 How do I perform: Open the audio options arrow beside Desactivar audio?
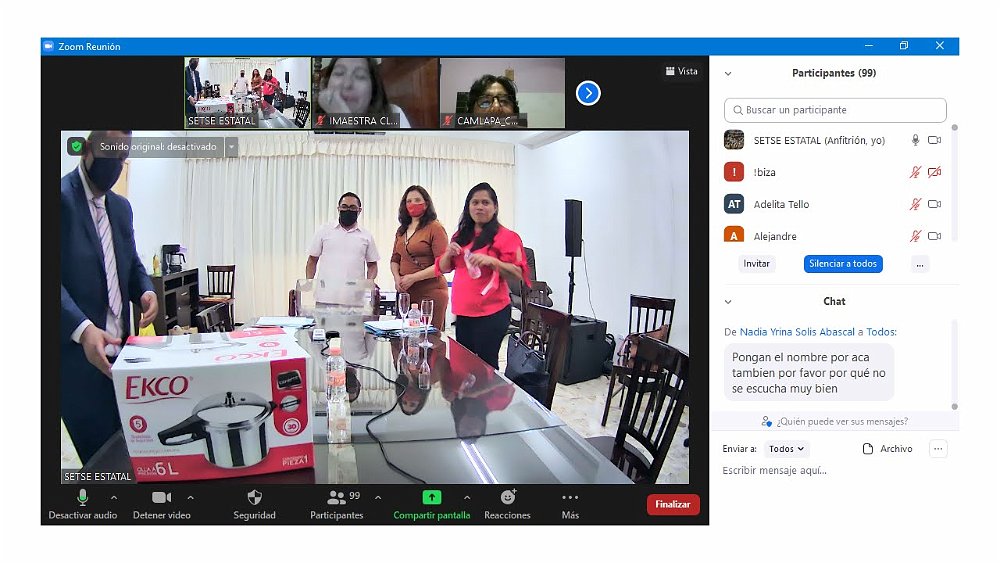(x=113, y=497)
